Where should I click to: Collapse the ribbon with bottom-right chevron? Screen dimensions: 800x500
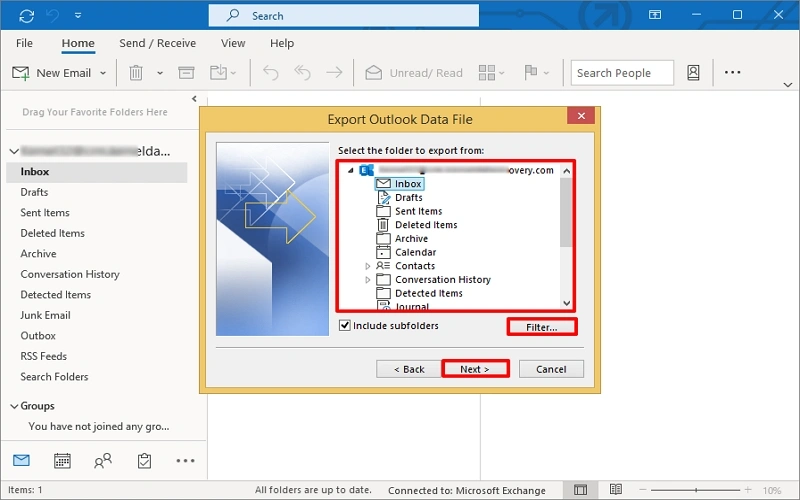click(788, 85)
